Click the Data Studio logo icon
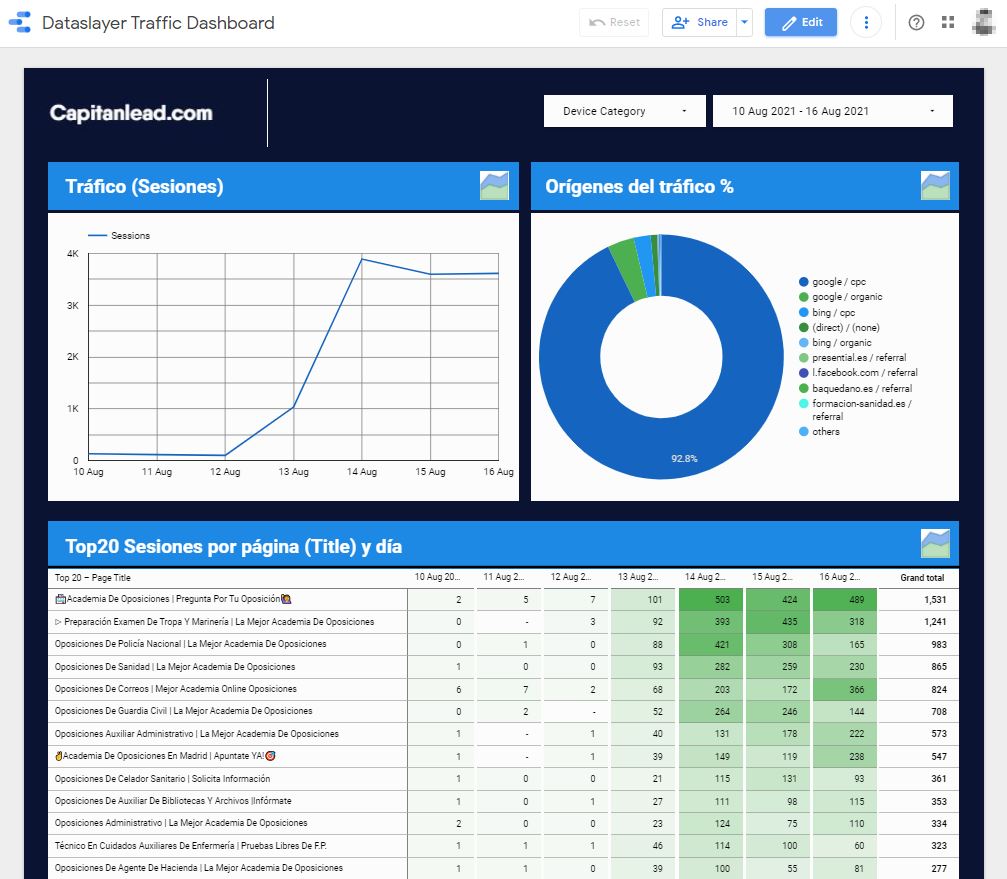Screen dimensions: 1007x879 [x=20, y=22]
